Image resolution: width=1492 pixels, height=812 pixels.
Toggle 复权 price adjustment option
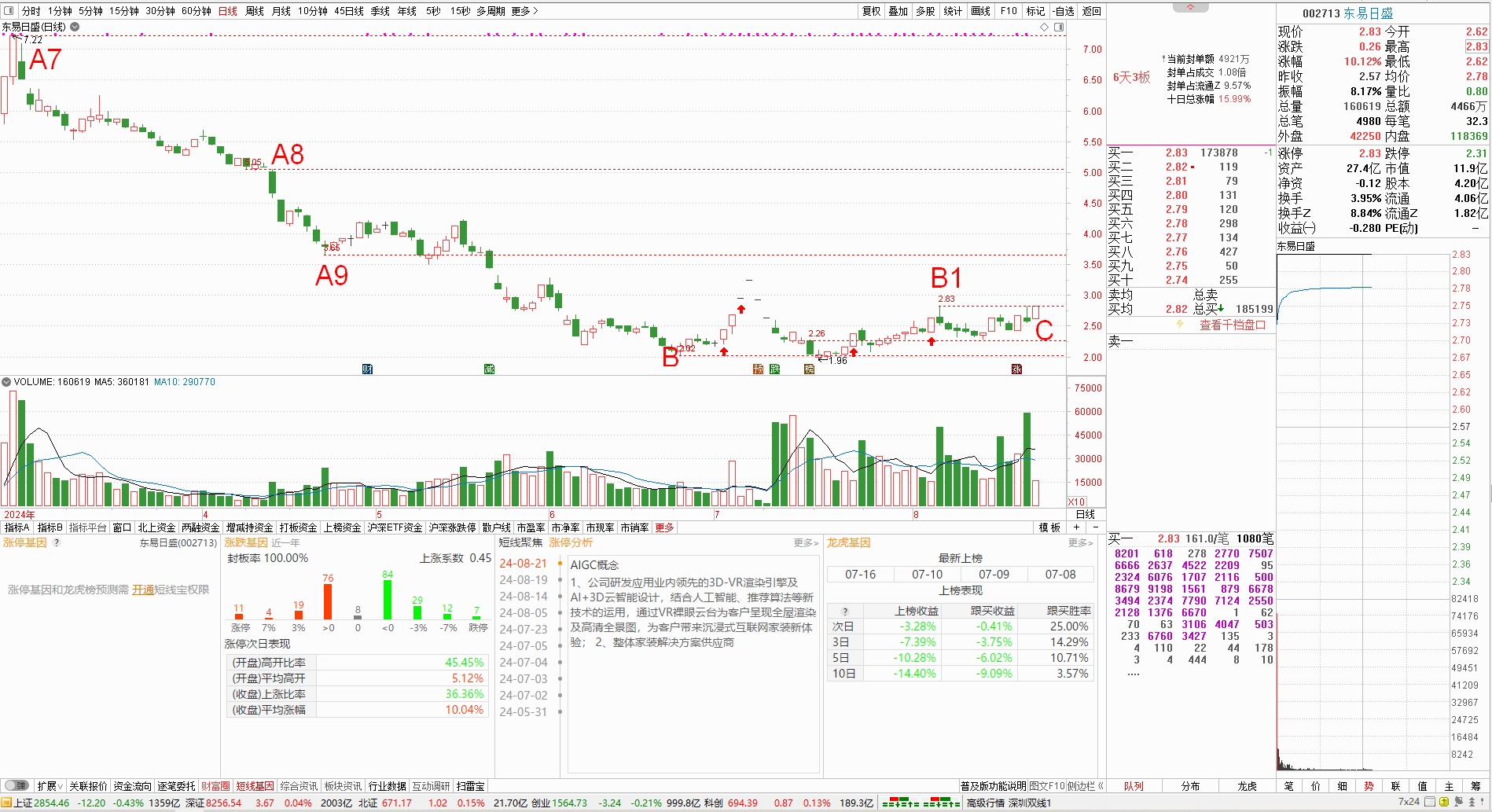point(871,11)
